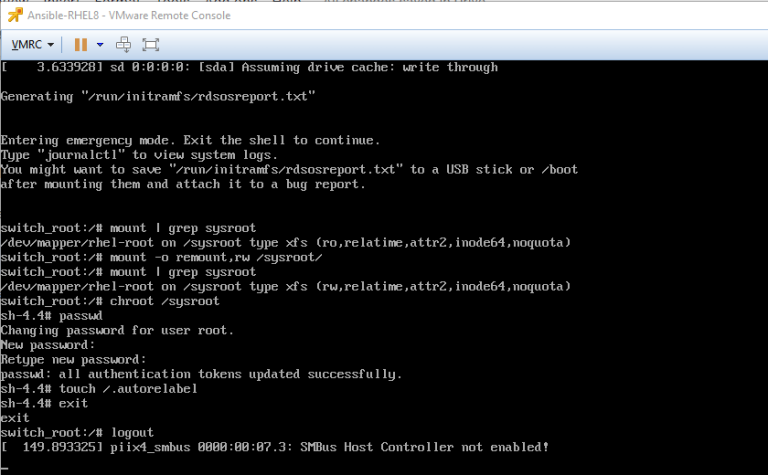
Task: Enter full screen mode using the toolbar icon
Action: coord(151,44)
